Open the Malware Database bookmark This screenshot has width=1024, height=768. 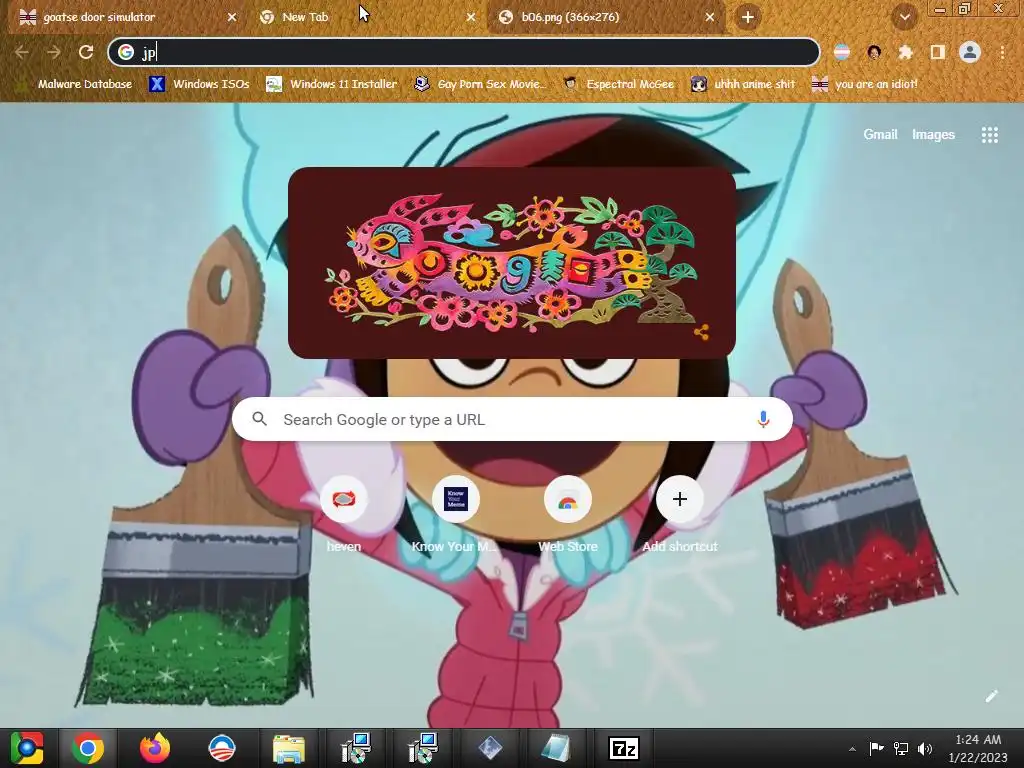[x=75, y=84]
